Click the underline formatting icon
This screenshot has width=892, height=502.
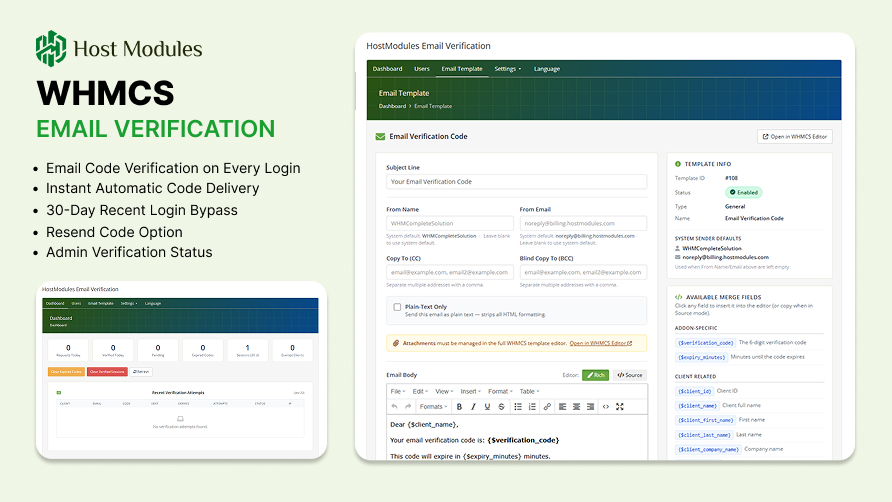pyautogui.click(x=487, y=406)
